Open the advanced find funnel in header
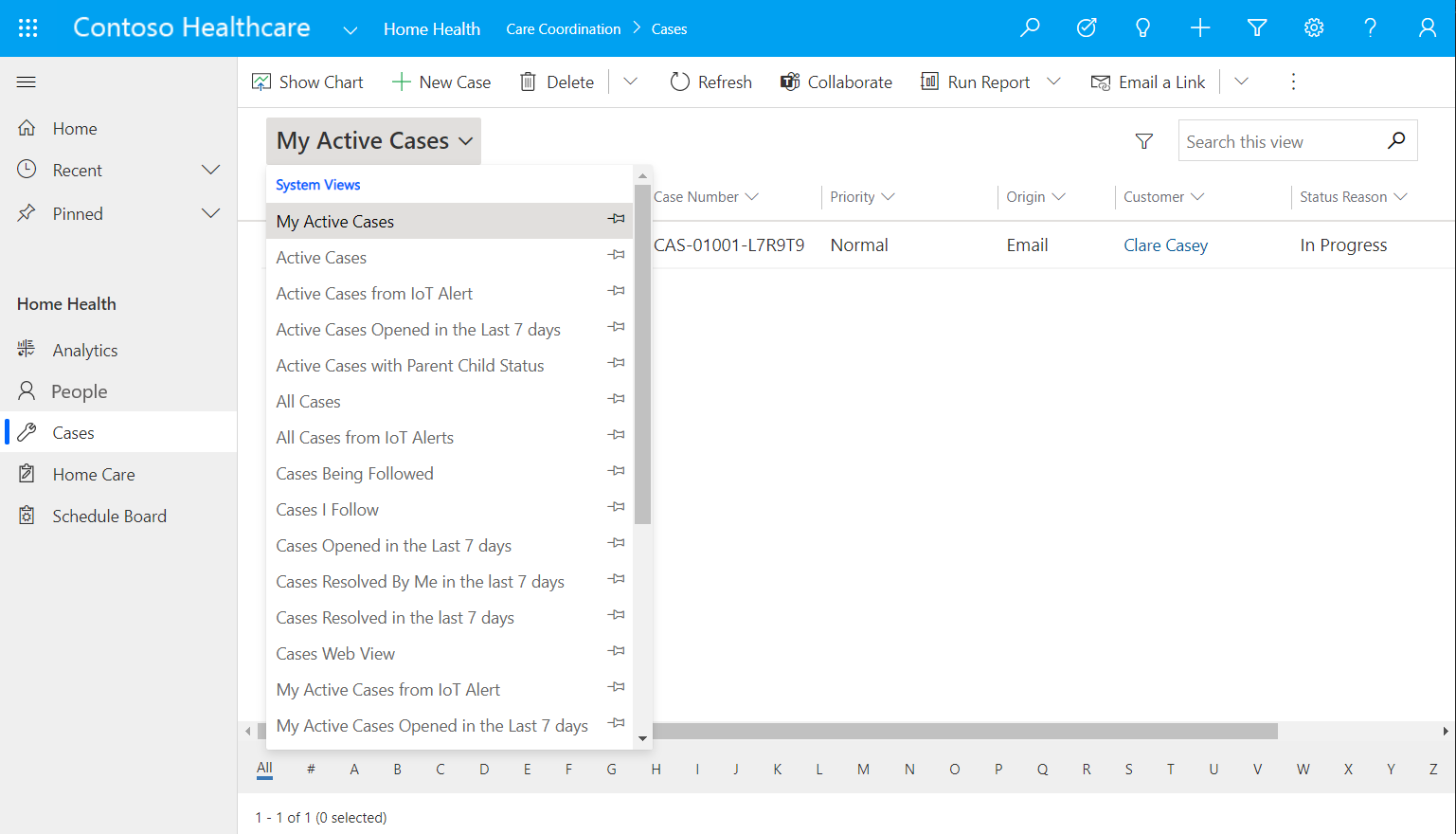Viewport: 1456px width, 834px height. pos(1257,28)
